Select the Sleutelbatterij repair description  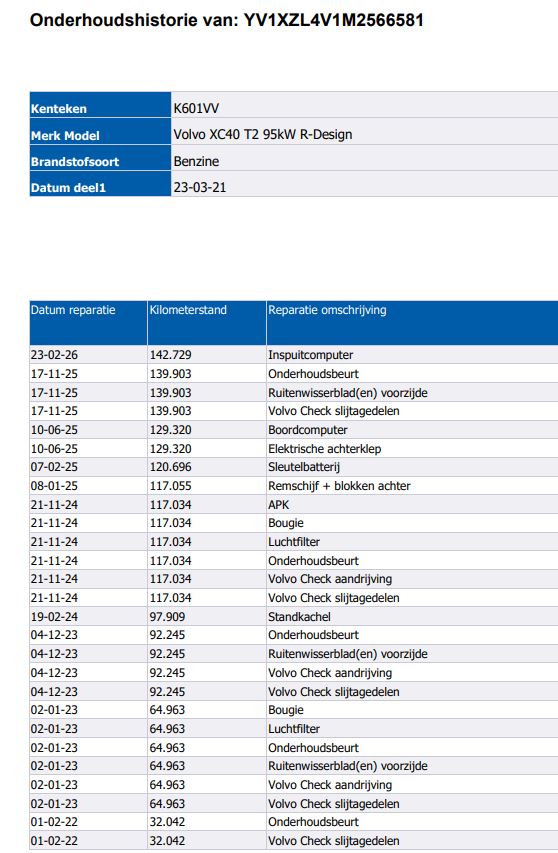[303, 467]
